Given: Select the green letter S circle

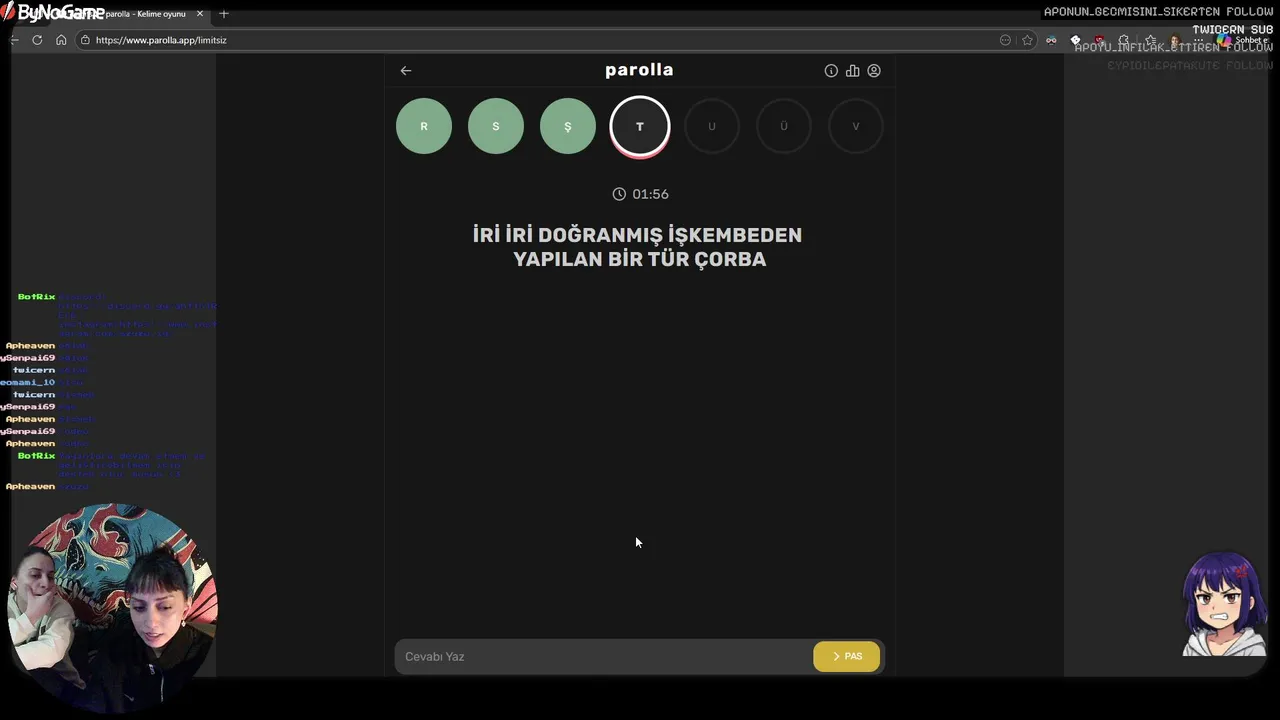Looking at the screenshot, I should pos(496,126).
